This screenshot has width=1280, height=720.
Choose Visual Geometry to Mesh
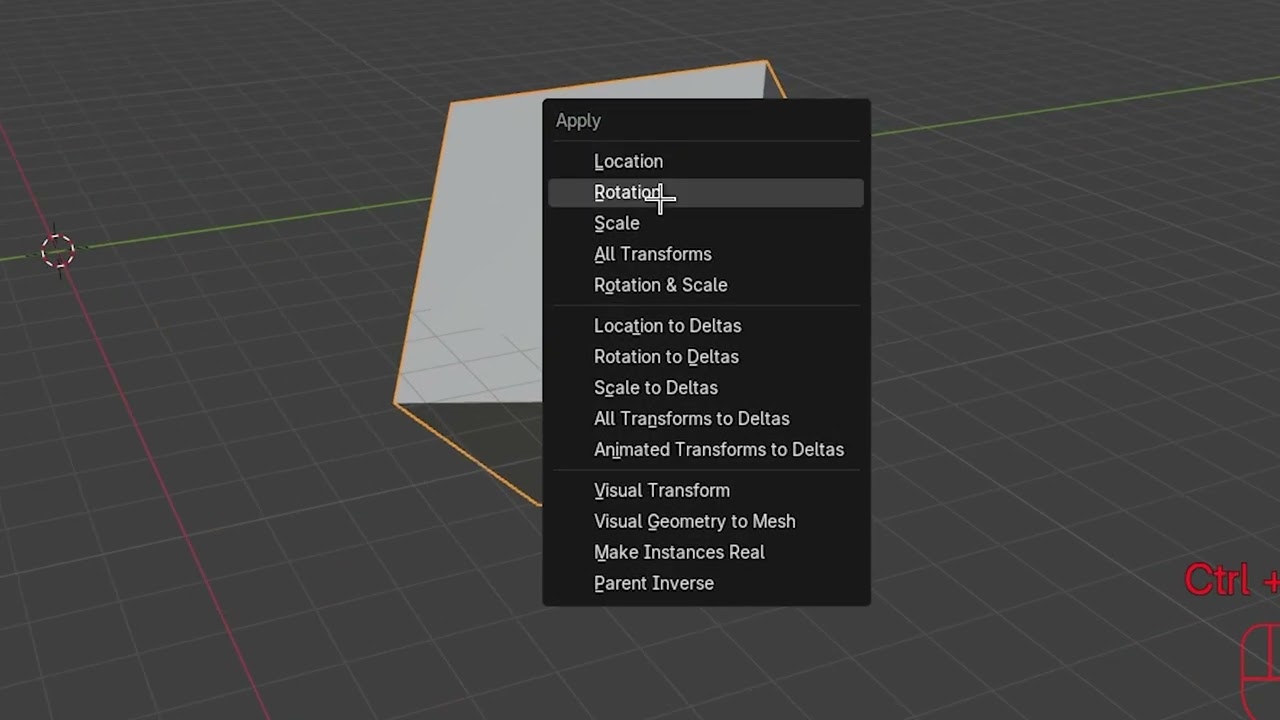pos(705,522)
